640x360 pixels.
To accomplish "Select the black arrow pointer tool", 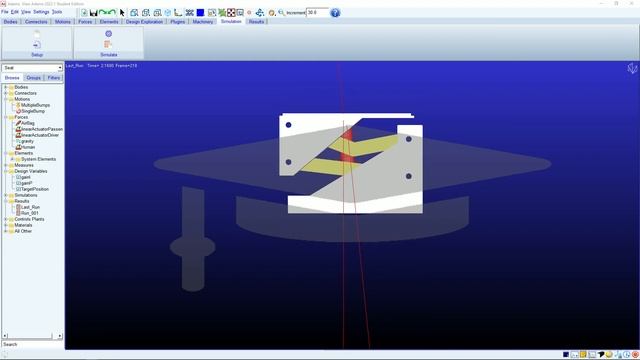I will [x=122, y=13].
